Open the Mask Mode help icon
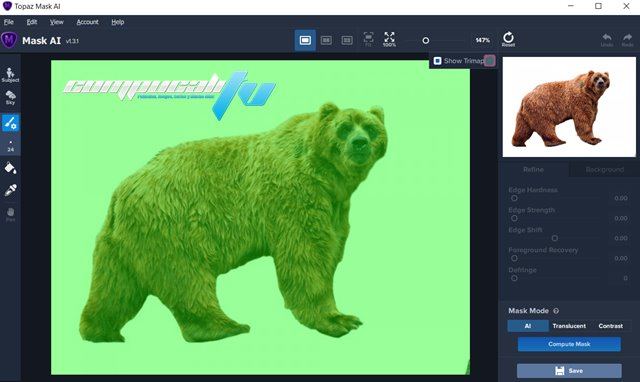The image size is (640, 382). 556,311
